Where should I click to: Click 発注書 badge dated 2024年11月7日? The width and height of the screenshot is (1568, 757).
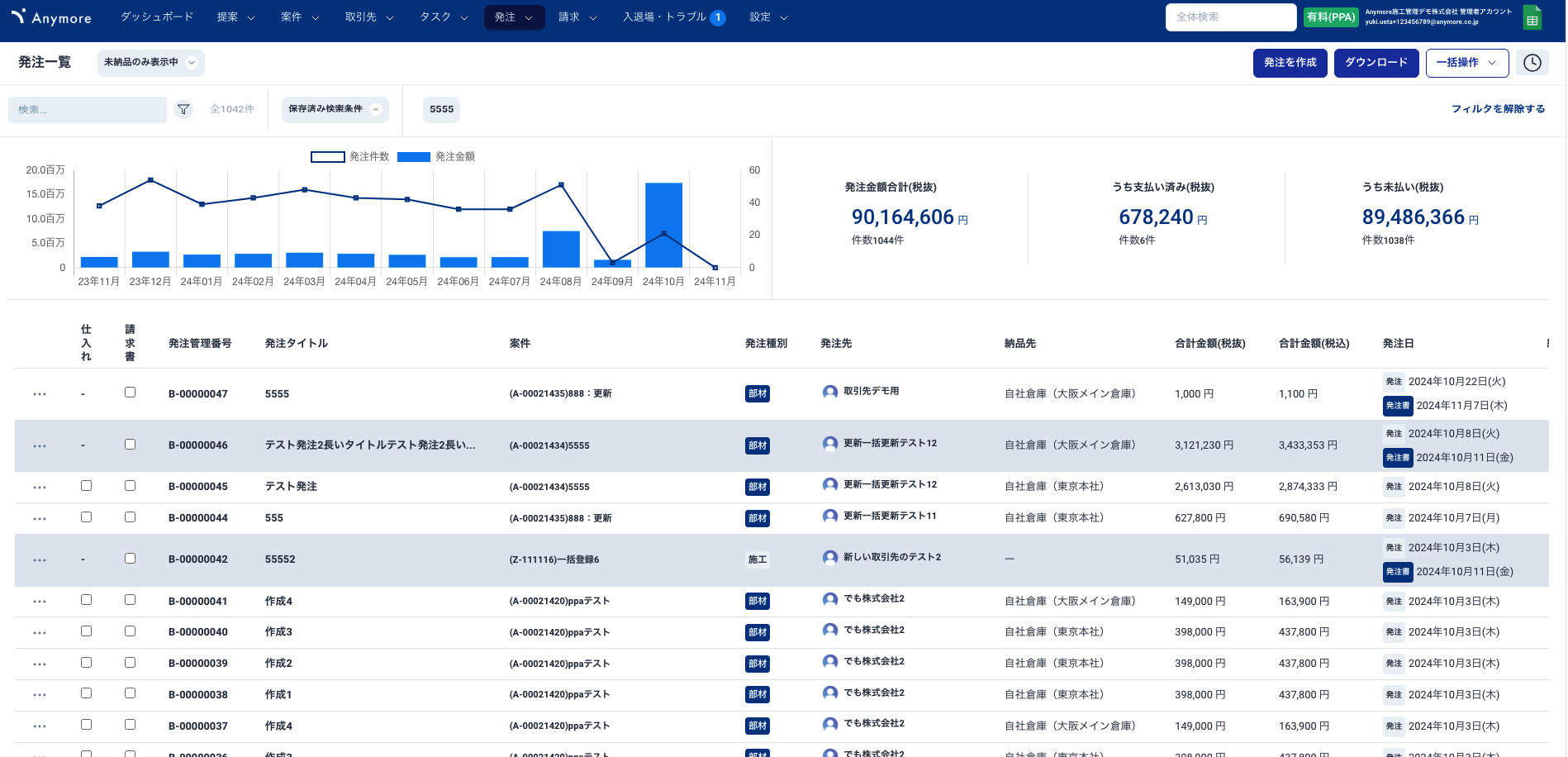click(1398, 406)
